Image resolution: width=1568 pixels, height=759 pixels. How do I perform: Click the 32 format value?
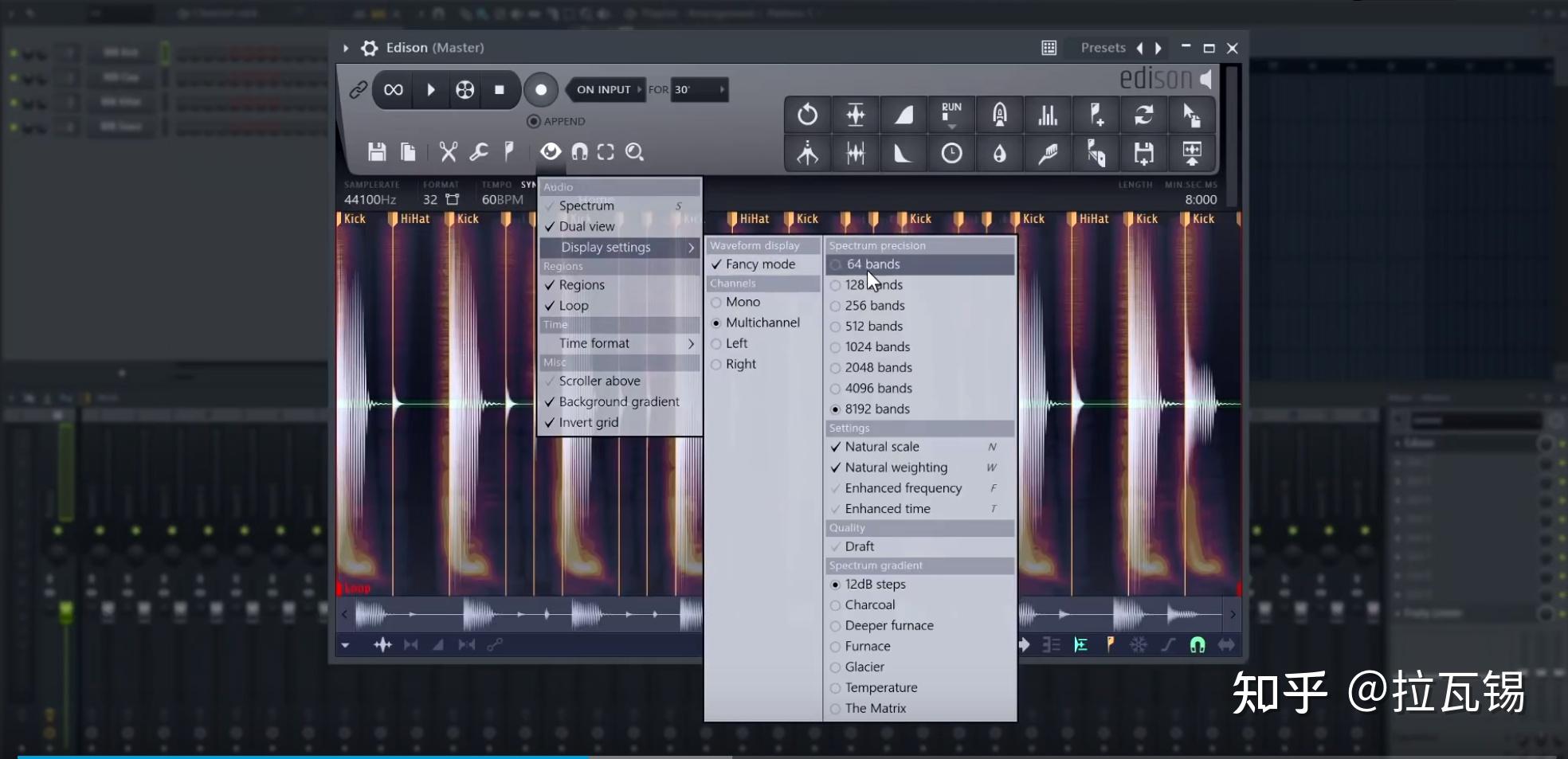coord(430,200)
